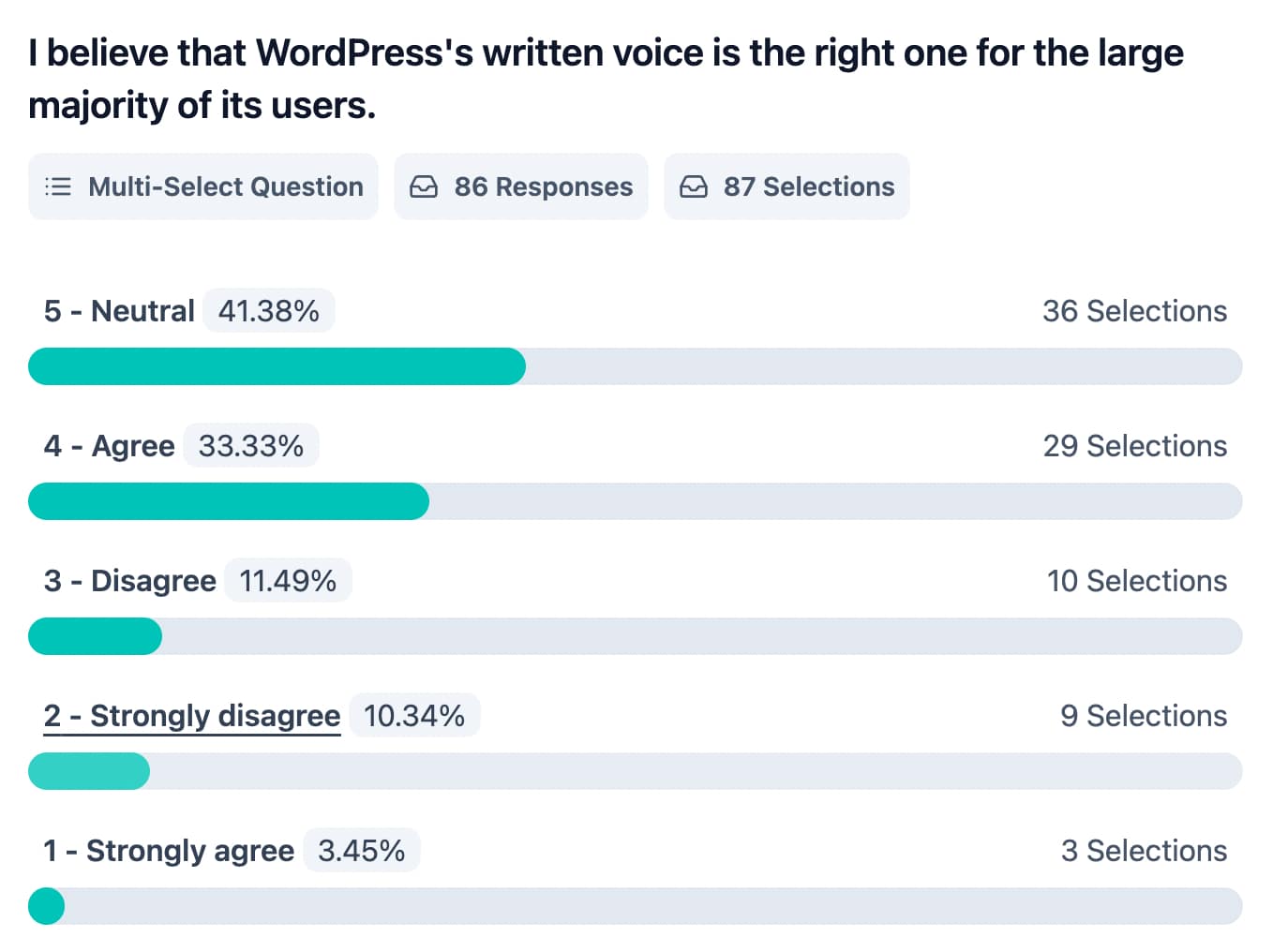Click the '36 Selections' count text

coord(1134,311)
